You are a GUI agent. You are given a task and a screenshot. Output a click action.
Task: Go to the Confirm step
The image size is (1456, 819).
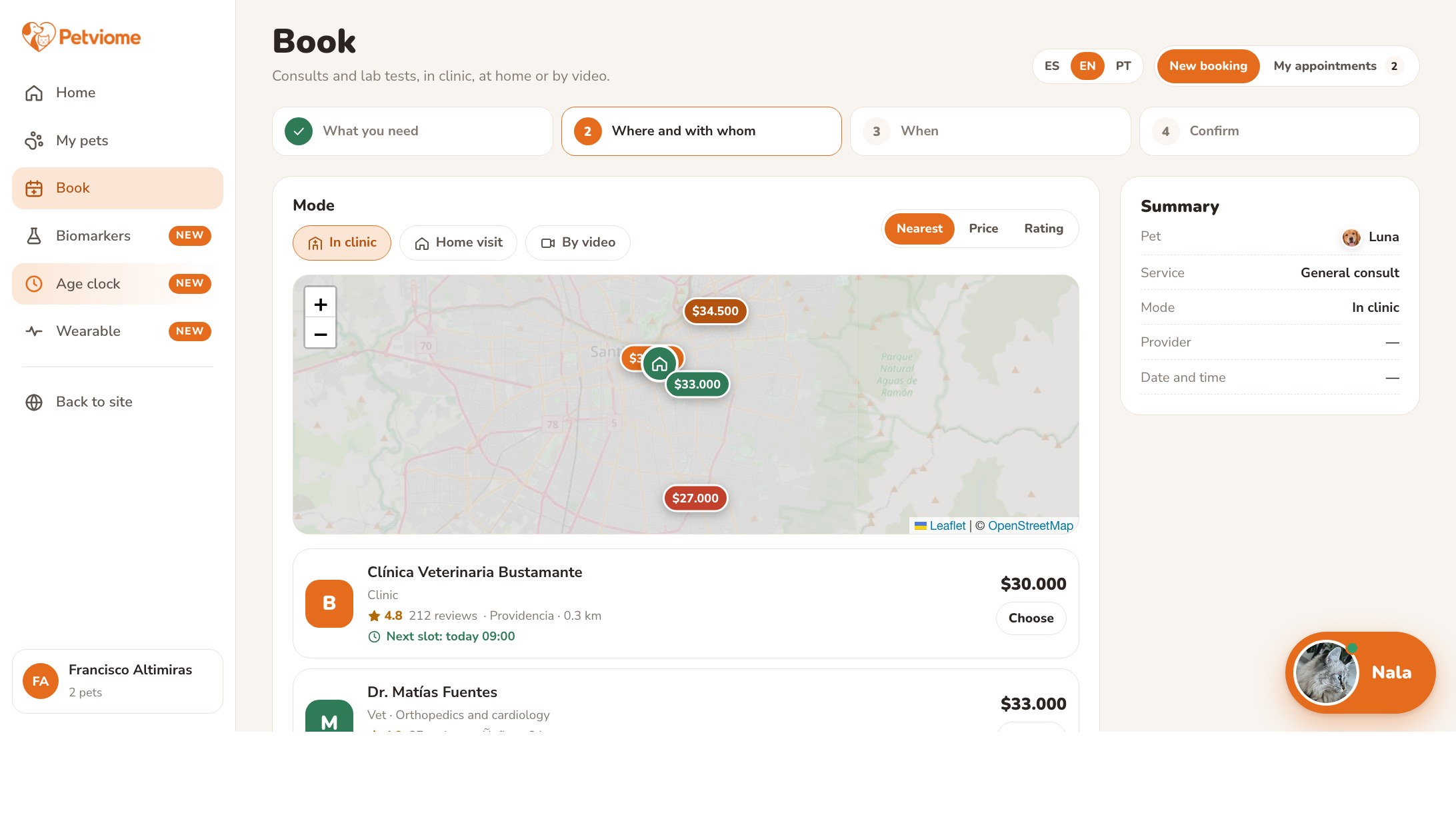[x=1279, y=131]
